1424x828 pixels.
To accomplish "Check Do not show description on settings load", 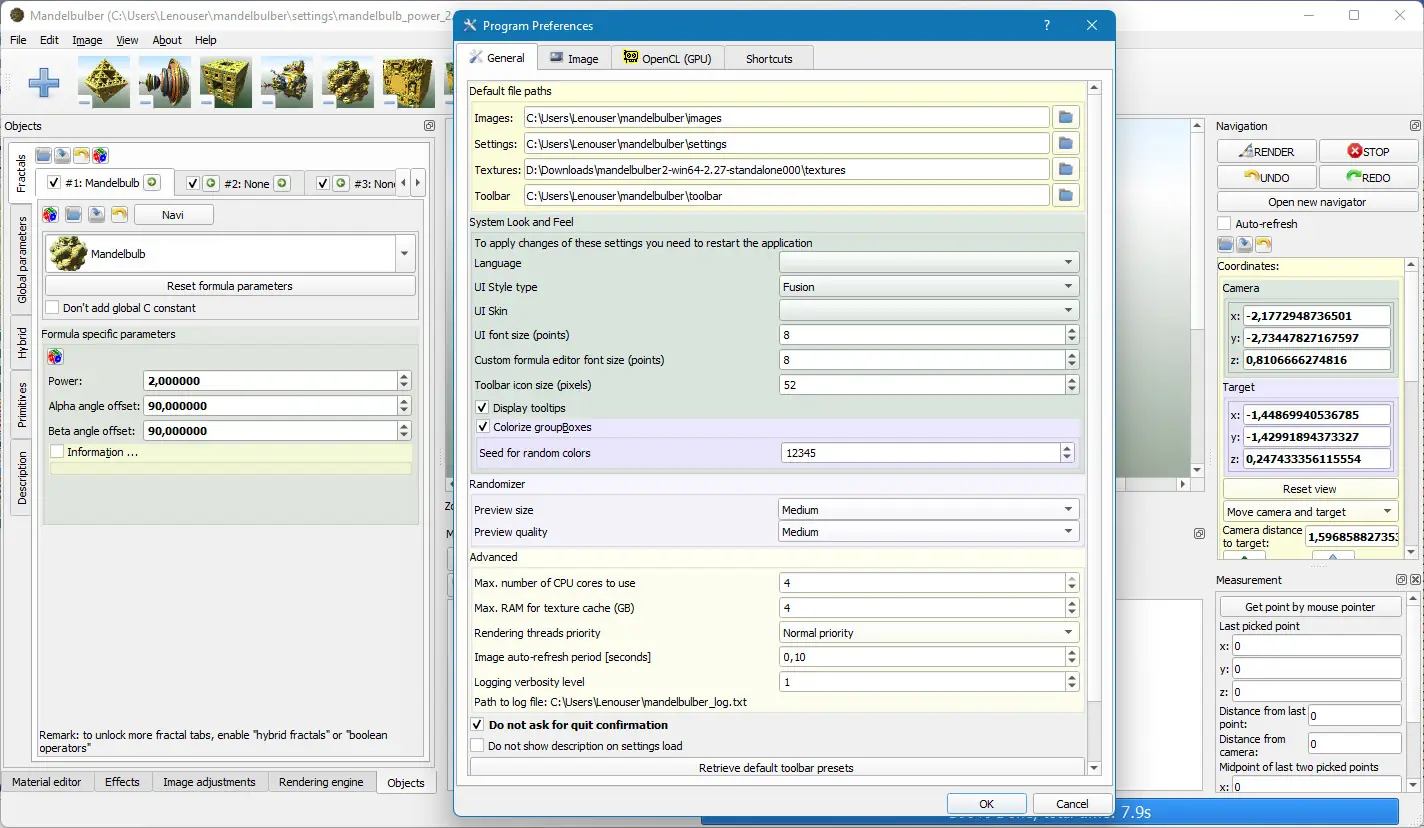I will pyautogui.click(x=477, y=746).
